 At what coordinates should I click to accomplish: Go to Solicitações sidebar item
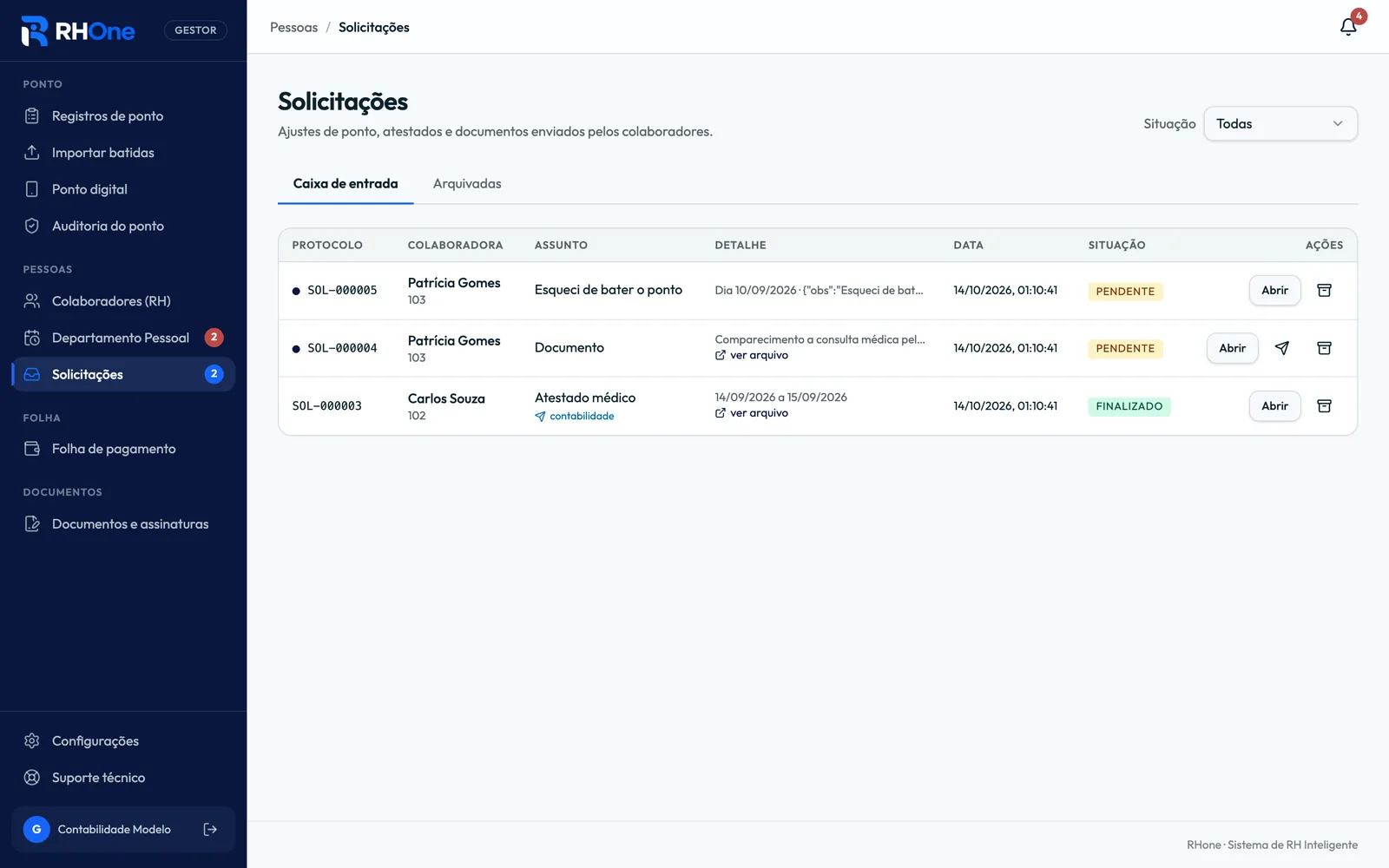point(123,374)
